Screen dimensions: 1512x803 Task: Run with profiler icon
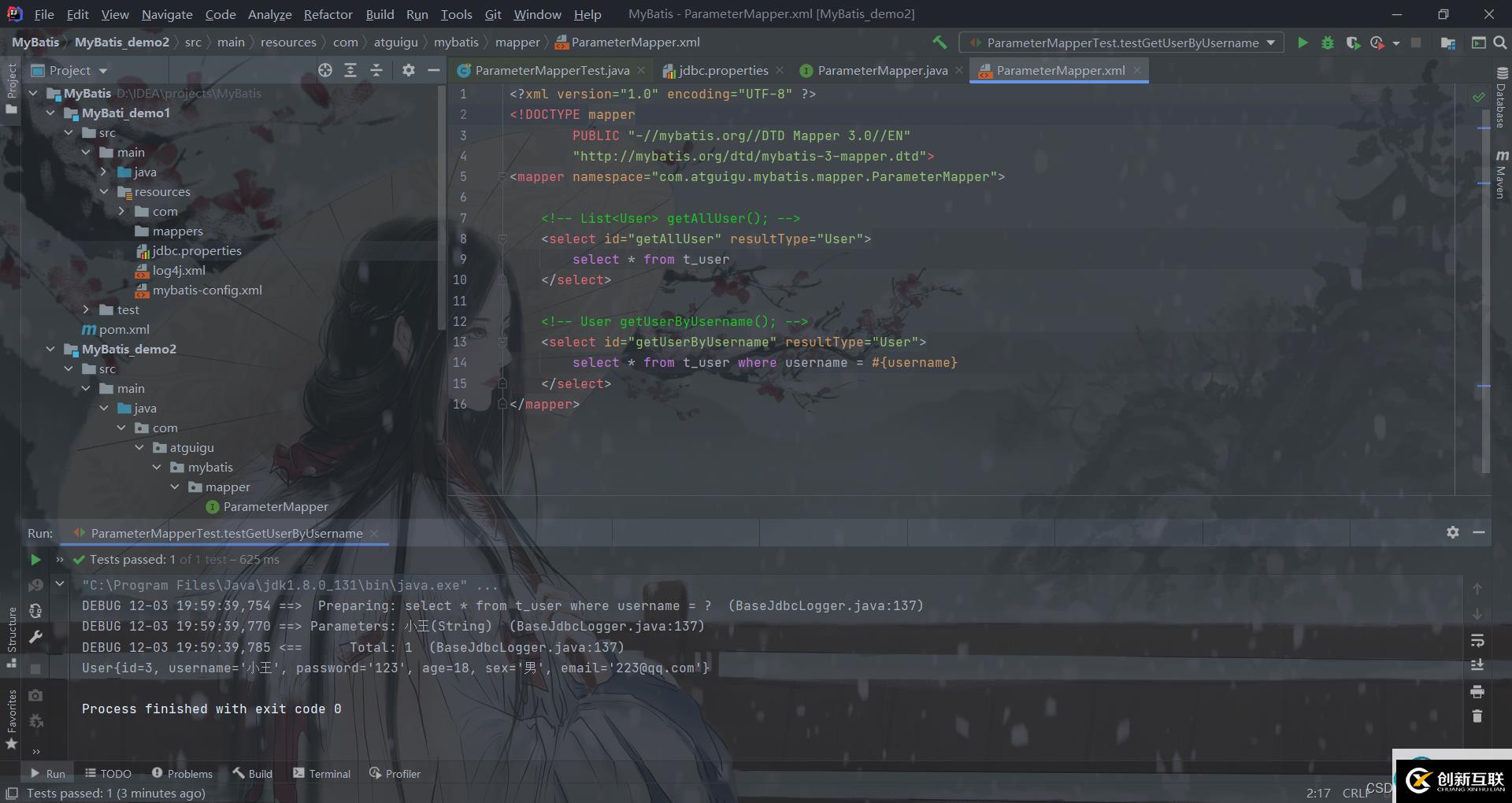1377,43
